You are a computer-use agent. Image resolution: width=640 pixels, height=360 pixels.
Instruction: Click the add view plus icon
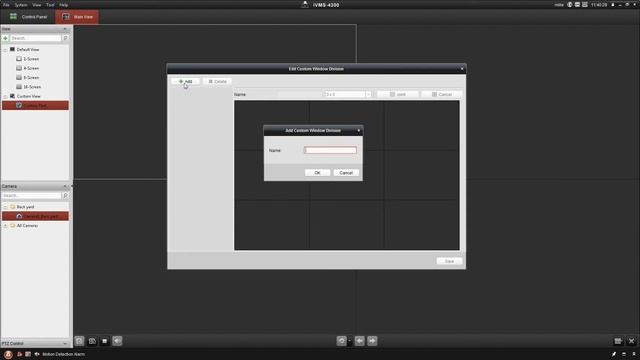(5, 38)
